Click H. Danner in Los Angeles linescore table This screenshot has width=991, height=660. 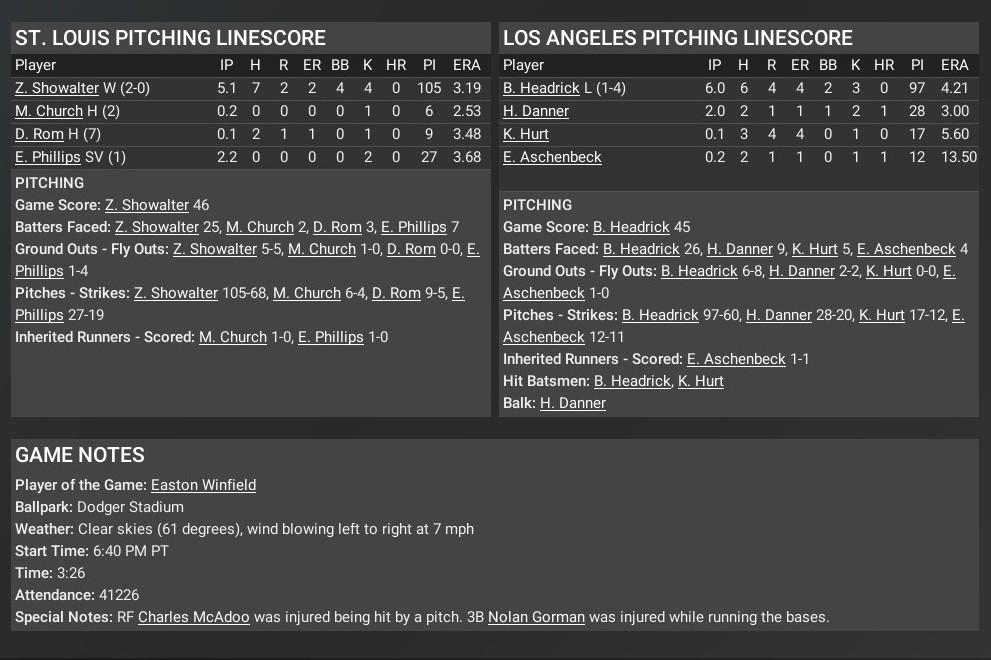coord(536,111)
